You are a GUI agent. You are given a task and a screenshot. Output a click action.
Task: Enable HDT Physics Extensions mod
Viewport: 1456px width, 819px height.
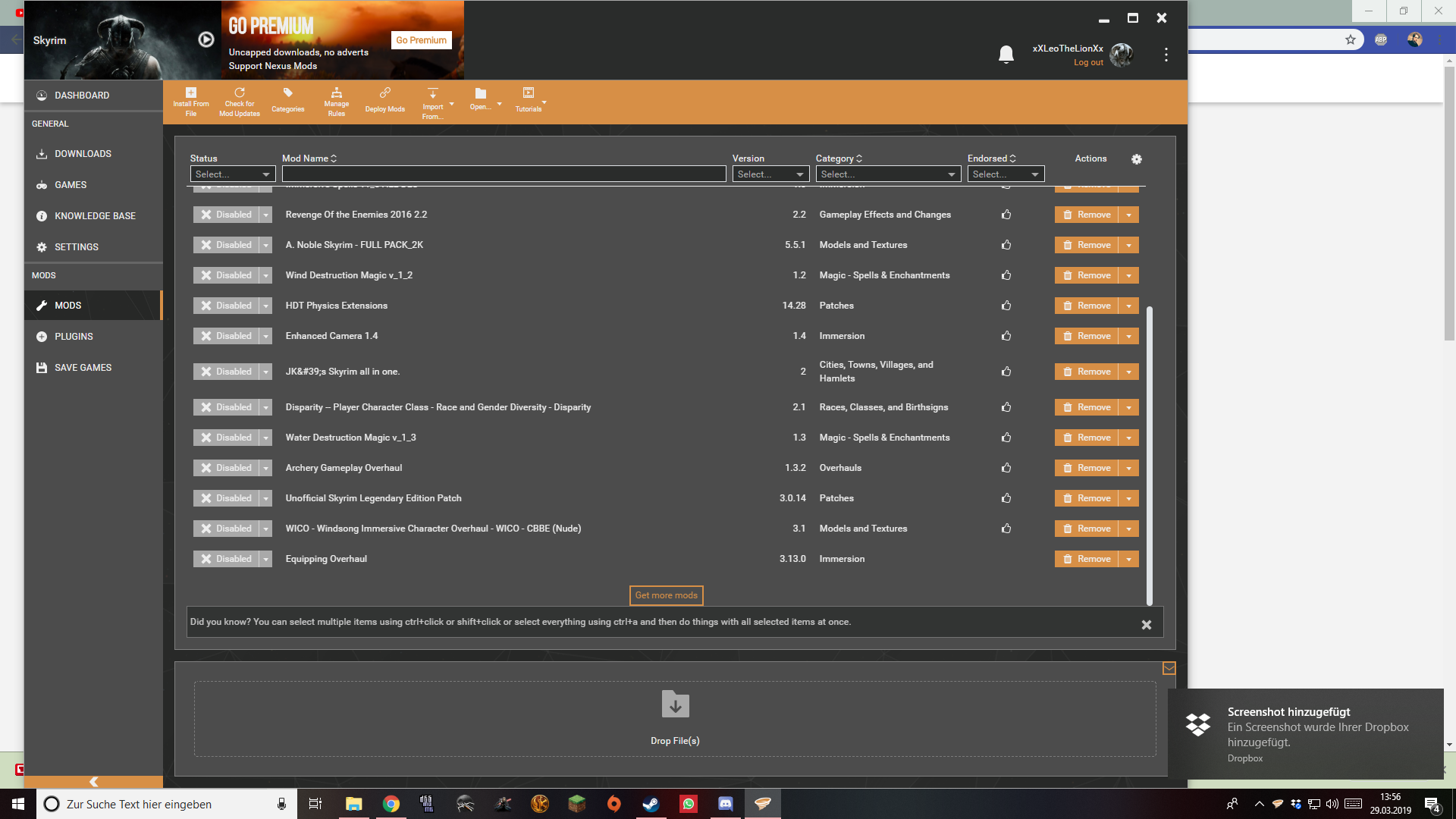[x=226, y=306]
